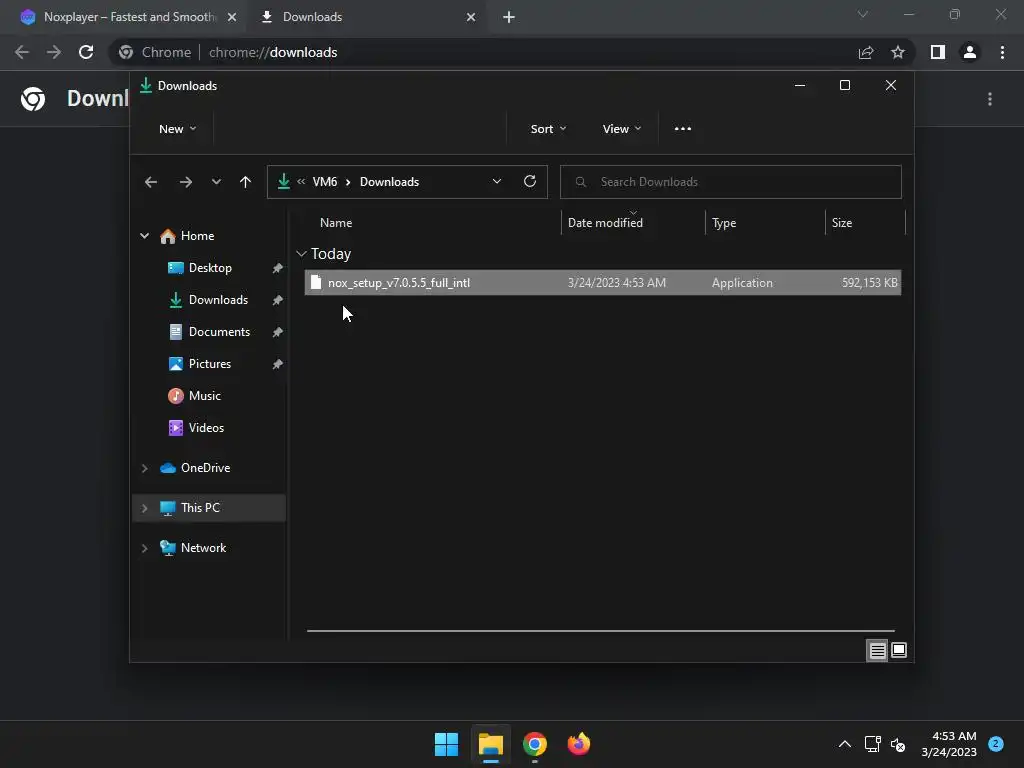Close the Downloads Chrome tab
1024x768 pixels.
point(471,17)
